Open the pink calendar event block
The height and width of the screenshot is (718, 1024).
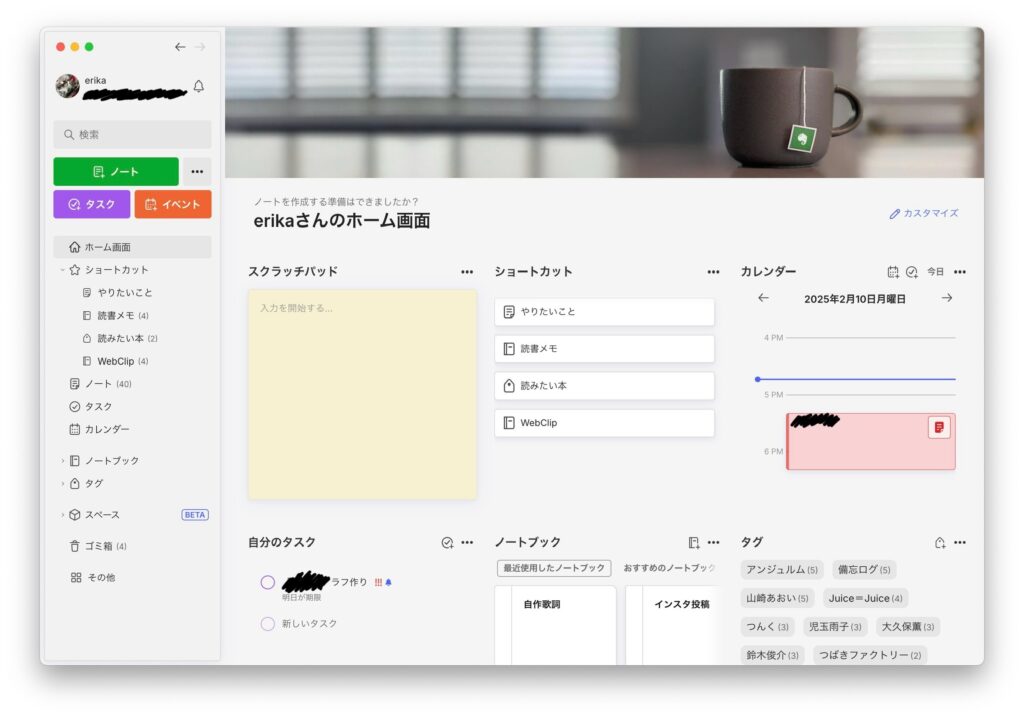(871, 441)
